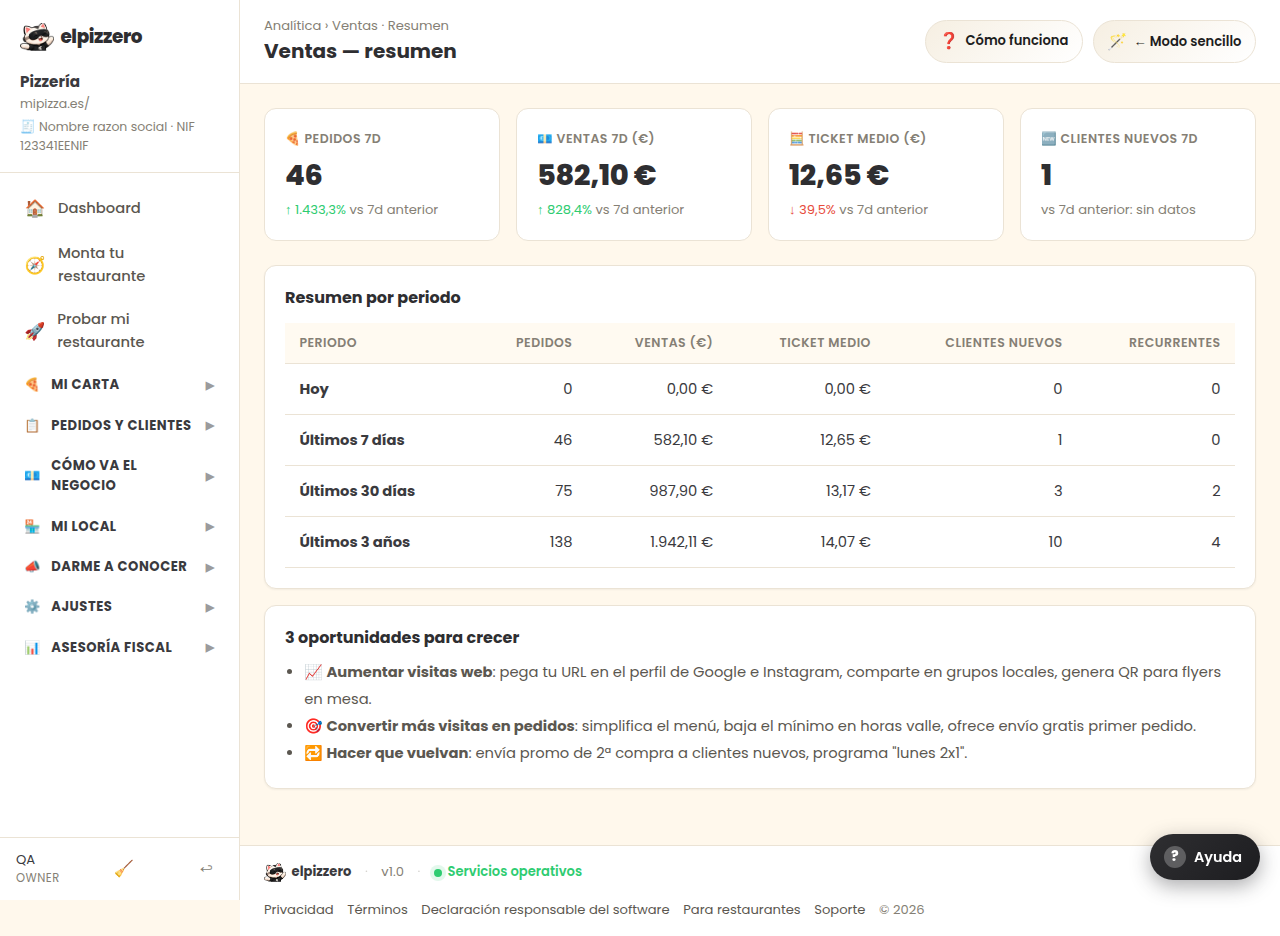
Task: Click the footer elpizzero cat logo
Action: pyautogui.click(x=275, y=872)
